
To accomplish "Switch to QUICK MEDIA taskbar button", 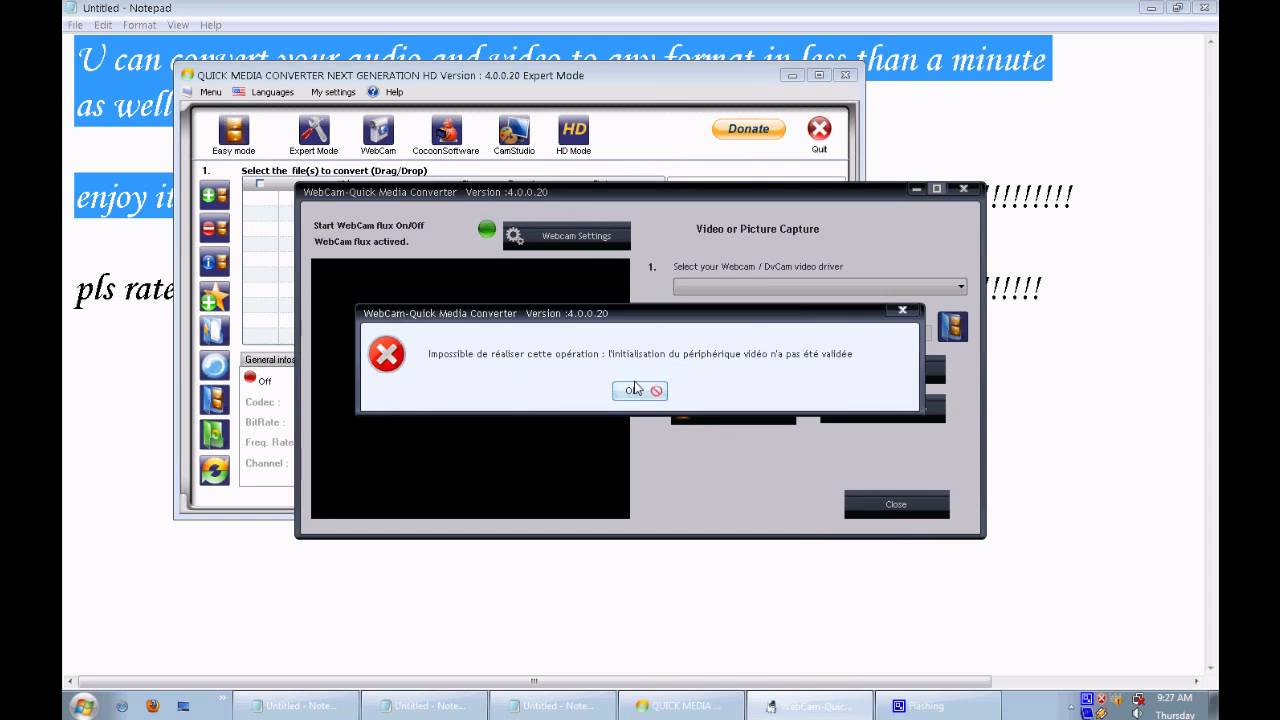I will pyautogui.click(x=681, y=706).
